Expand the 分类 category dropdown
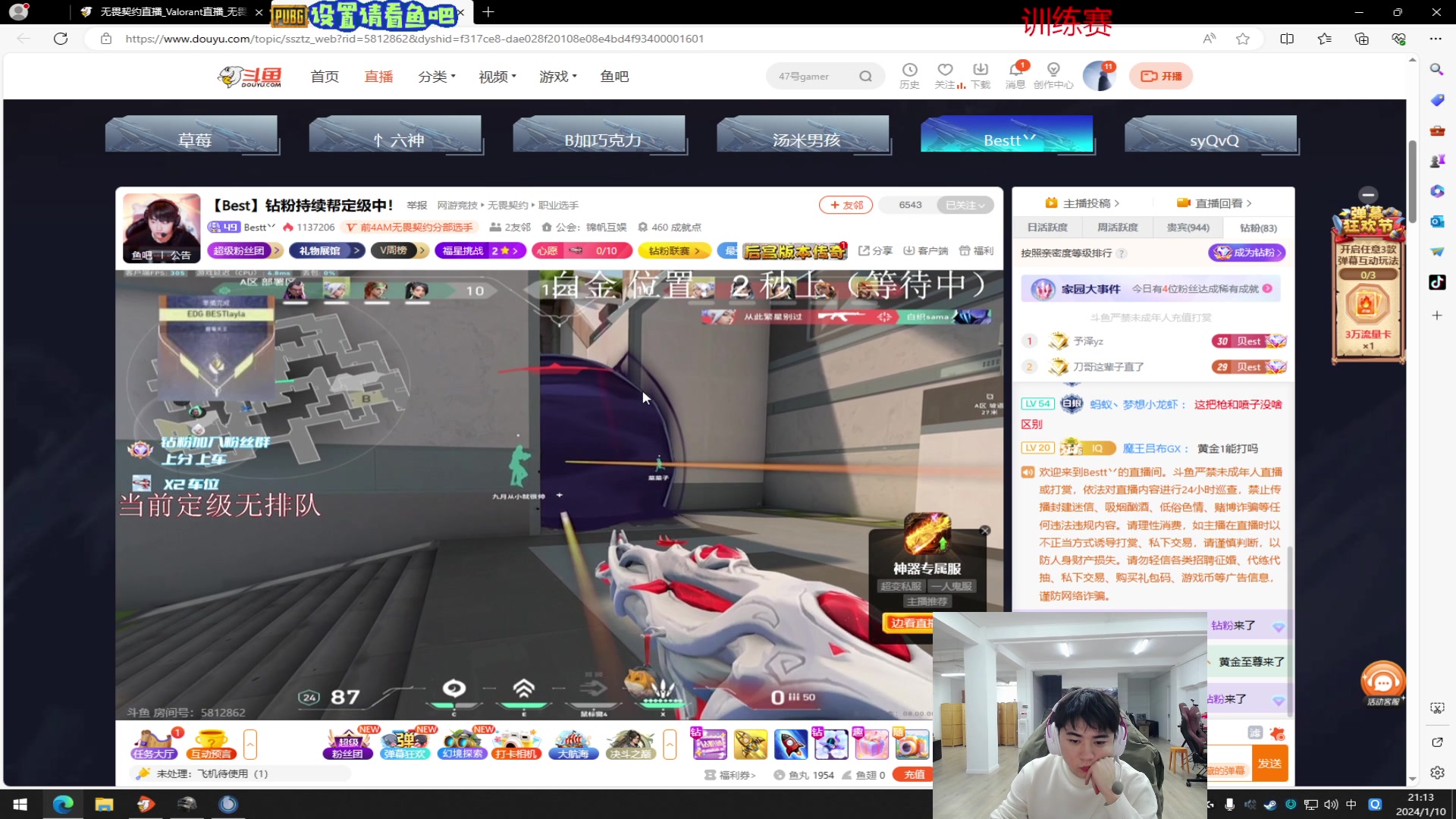Image resolution: width=1456 pixels, height=819 pixels. coord(437,76)
